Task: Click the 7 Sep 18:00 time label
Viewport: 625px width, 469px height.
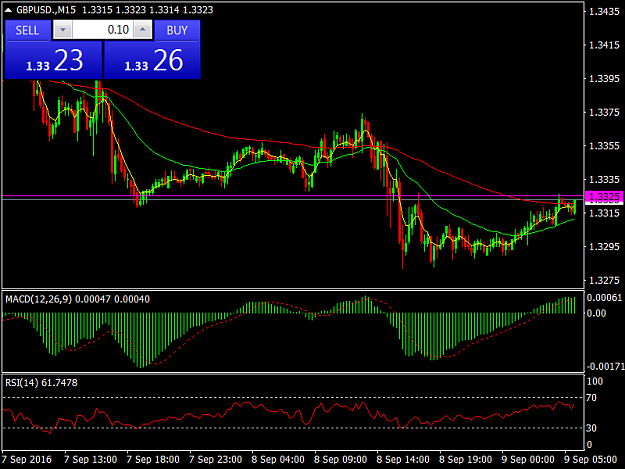Action: [x=153, y=459]
